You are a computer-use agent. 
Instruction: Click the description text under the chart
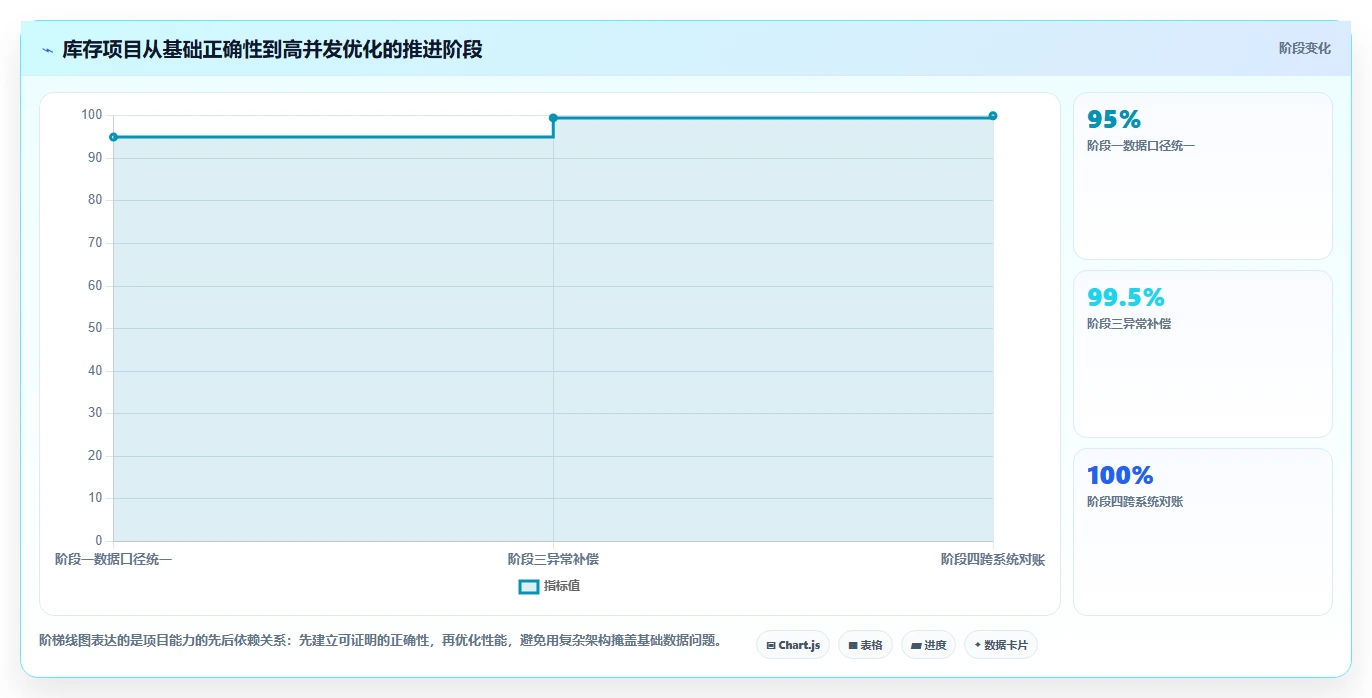(x=380, y=640)
